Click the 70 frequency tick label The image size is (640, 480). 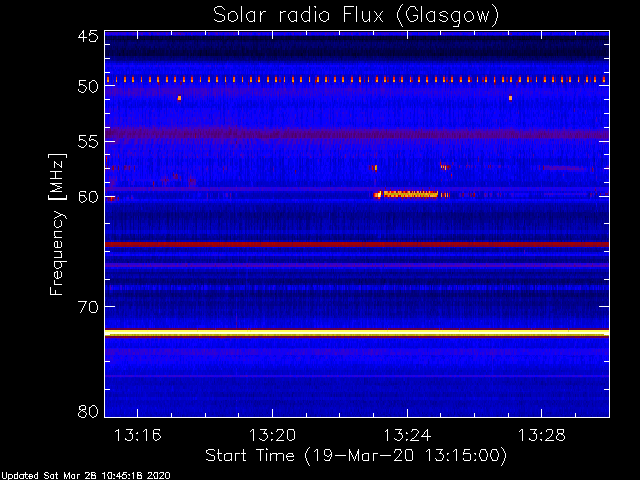[x=88, y=307]
